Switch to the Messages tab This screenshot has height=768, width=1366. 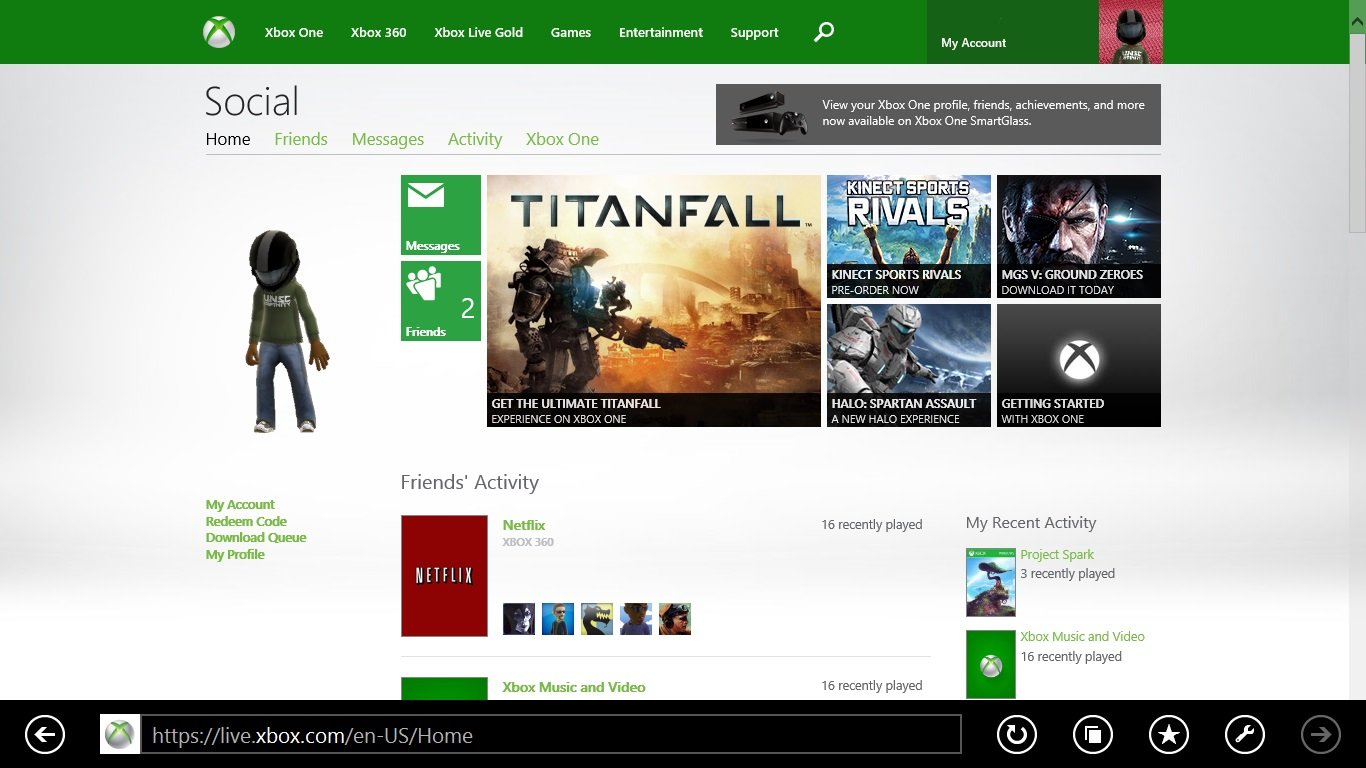pos(388,139)
